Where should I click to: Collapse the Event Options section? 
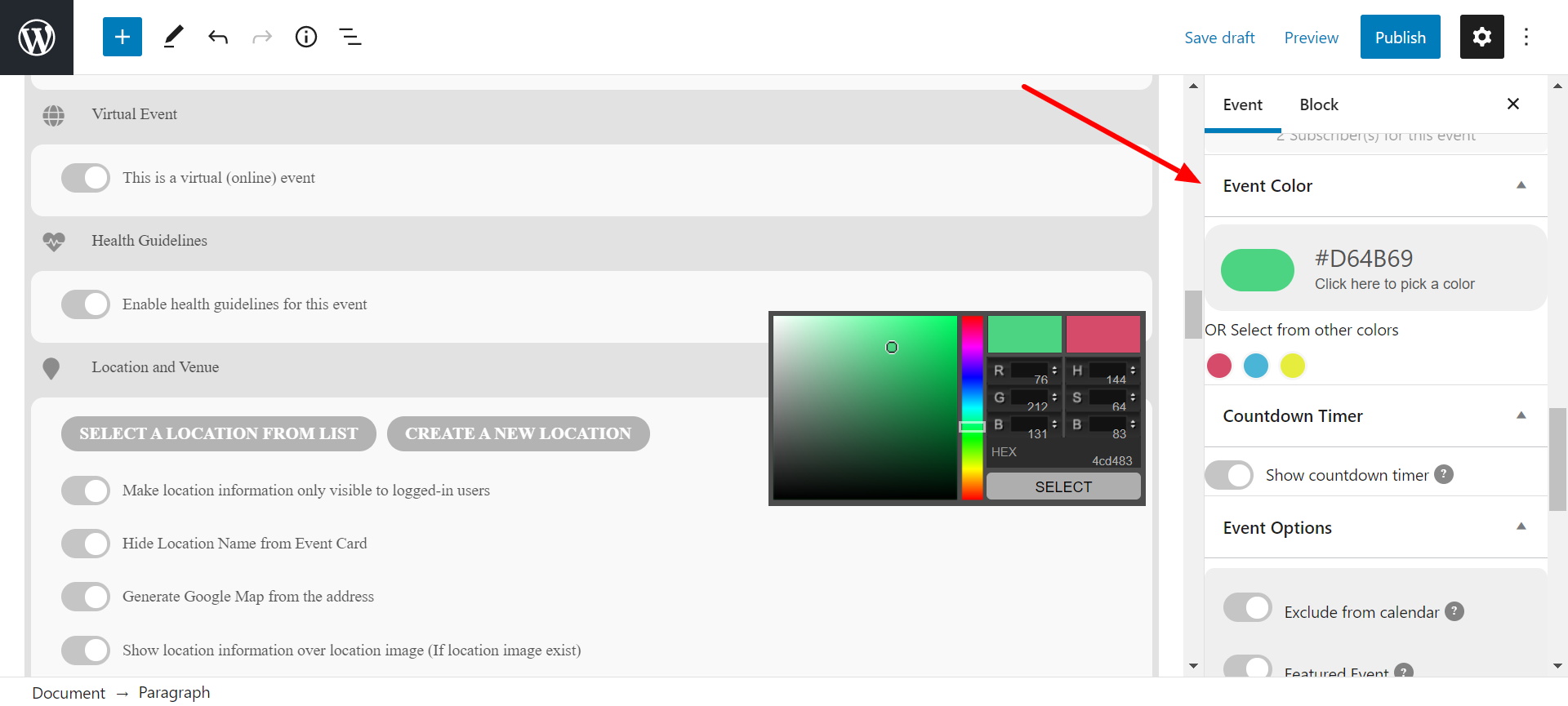click(1521, 527)
